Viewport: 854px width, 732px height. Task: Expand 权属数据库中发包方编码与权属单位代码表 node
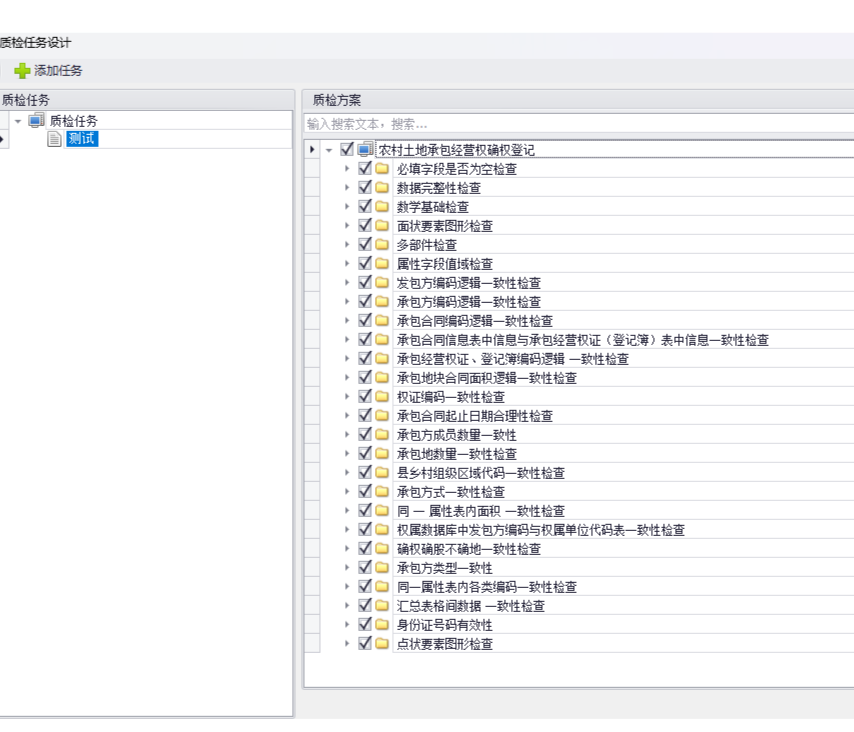(x=347, y=529)
